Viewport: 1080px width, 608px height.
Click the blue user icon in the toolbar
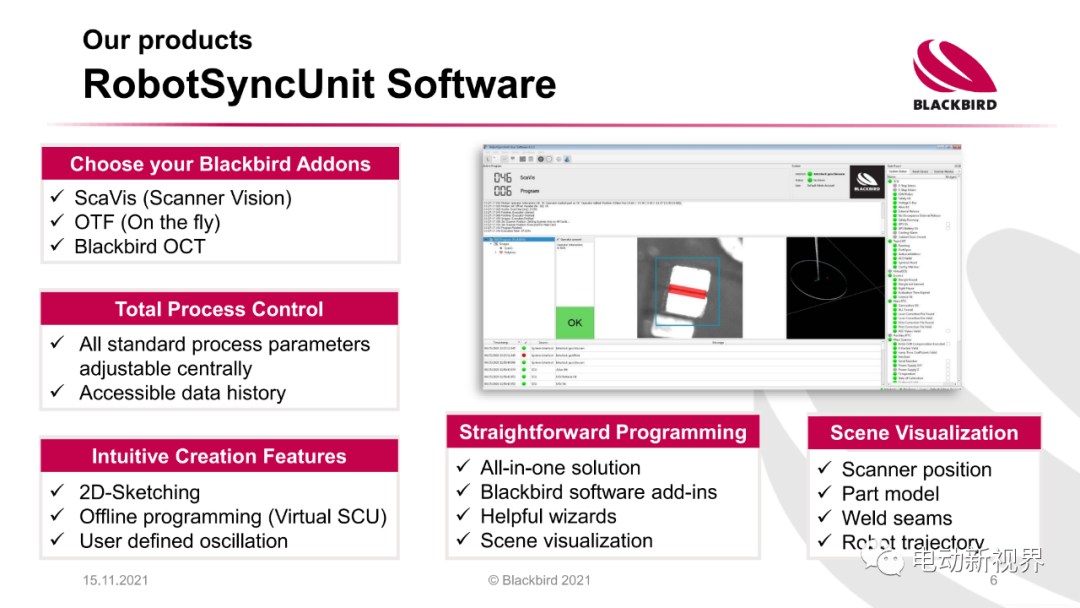click(x=567, y=159)
